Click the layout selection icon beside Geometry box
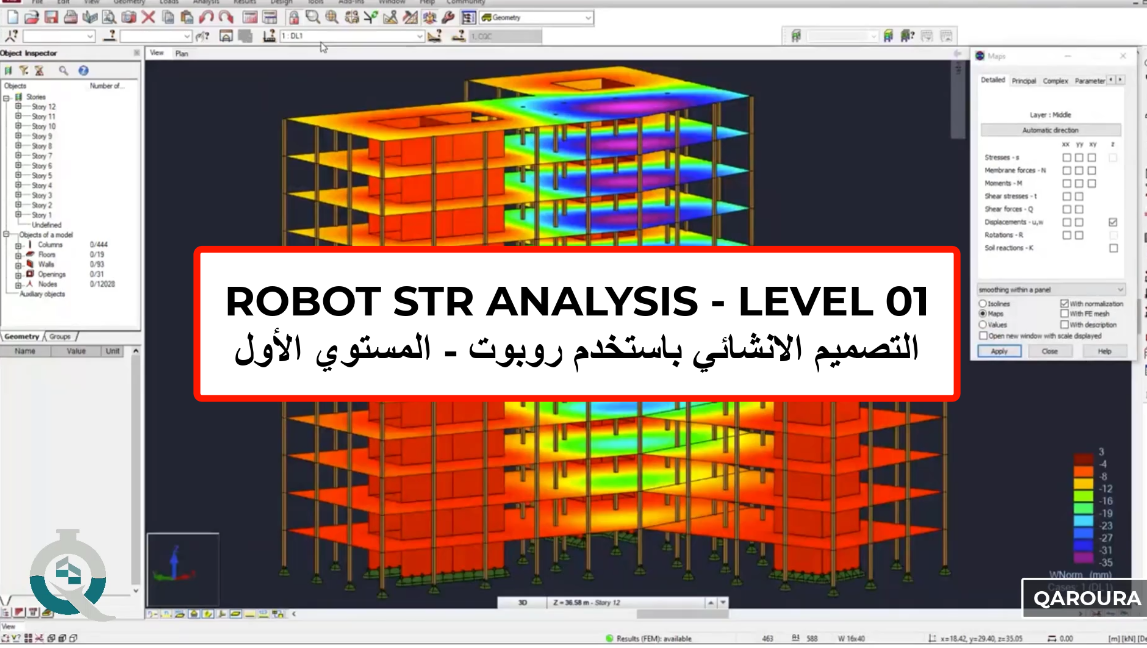This screenshot has height=648, width=1147. pos(468,18)
